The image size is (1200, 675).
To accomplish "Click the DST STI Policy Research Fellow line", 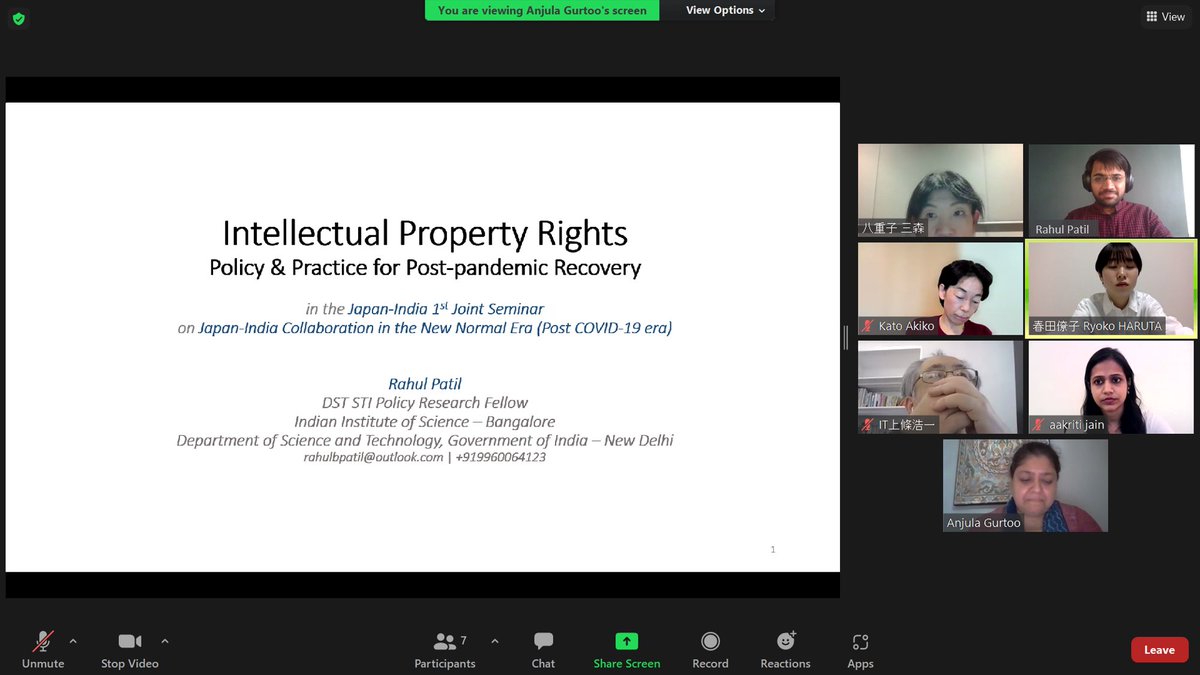I will pos(425,403).
